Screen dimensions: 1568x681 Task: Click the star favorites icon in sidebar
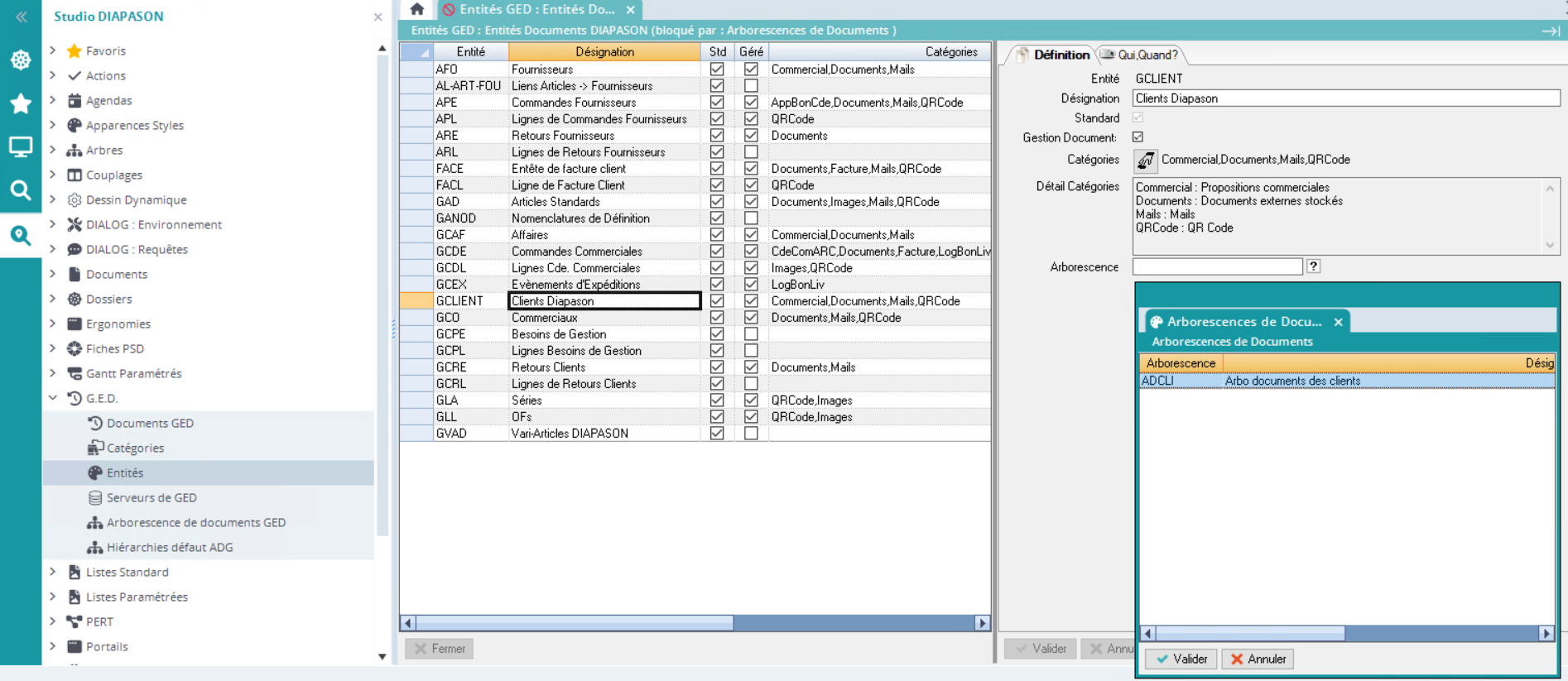(21, 103)
